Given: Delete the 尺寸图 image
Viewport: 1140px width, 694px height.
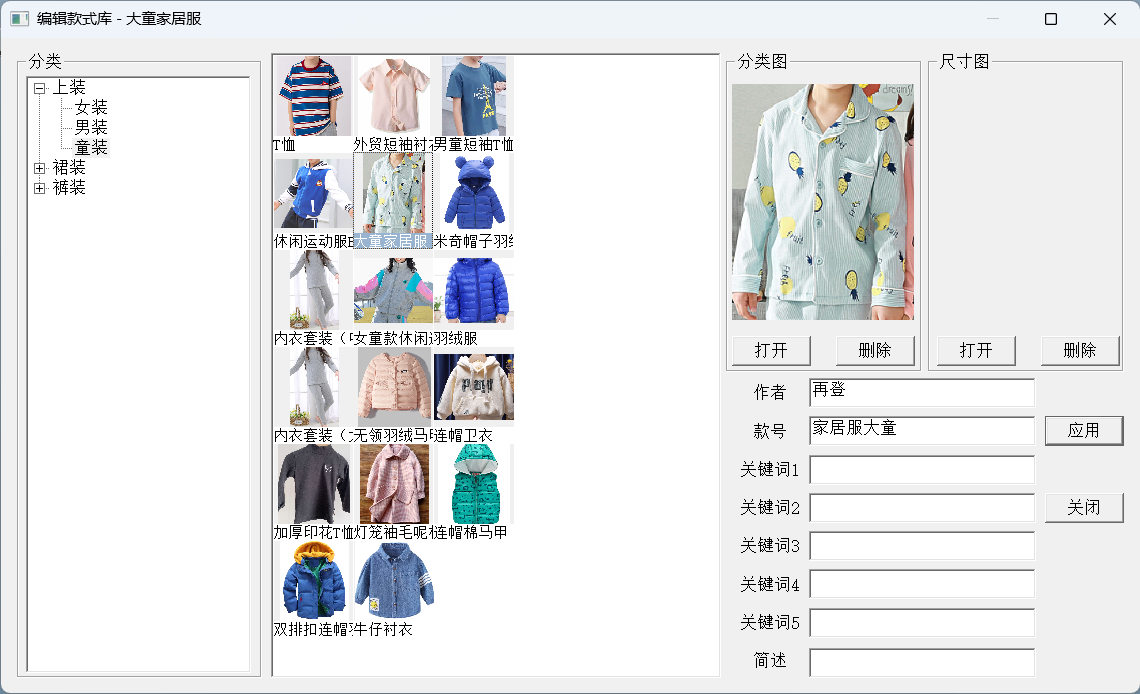Looking at the screenshot, I should (x=1080, y=350).
